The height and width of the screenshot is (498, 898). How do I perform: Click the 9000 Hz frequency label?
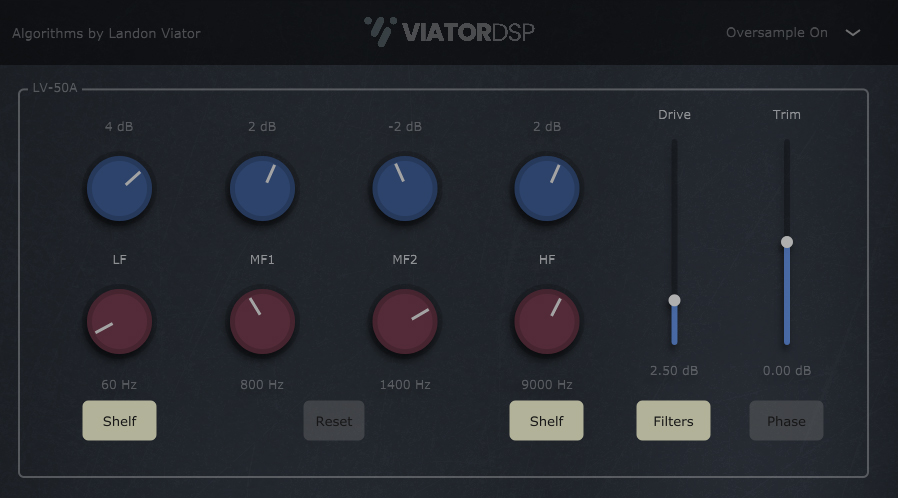(x=547, y=385)
